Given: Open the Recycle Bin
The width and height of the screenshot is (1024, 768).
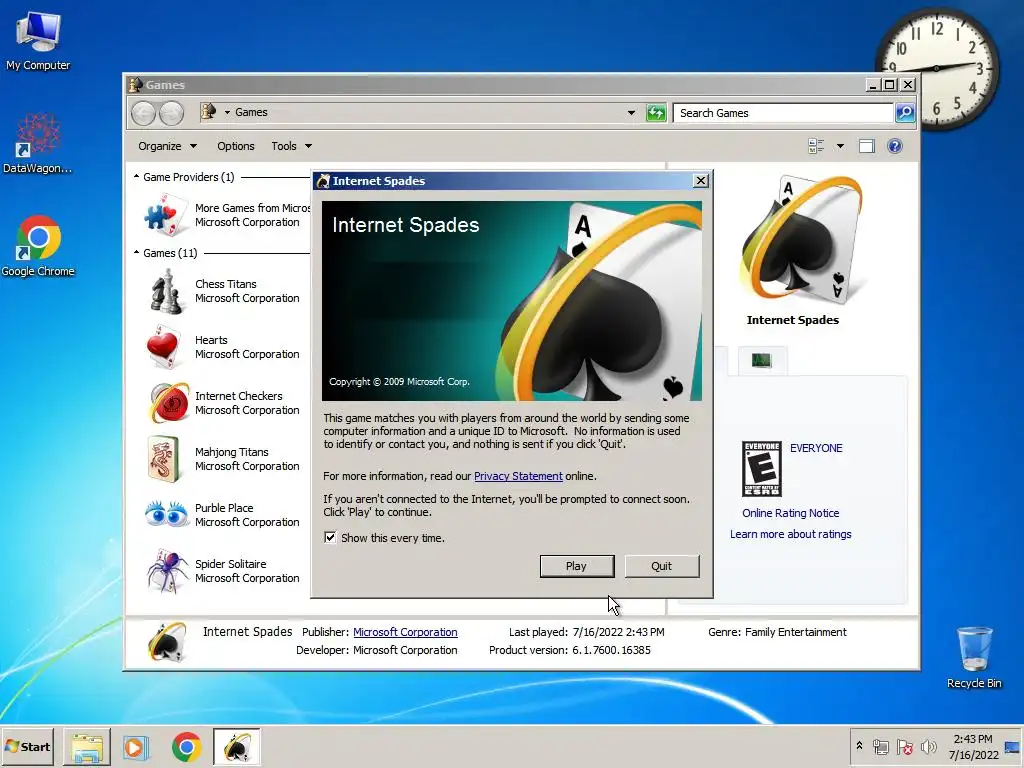Looking at the screenshot, I should pos(974,657).
